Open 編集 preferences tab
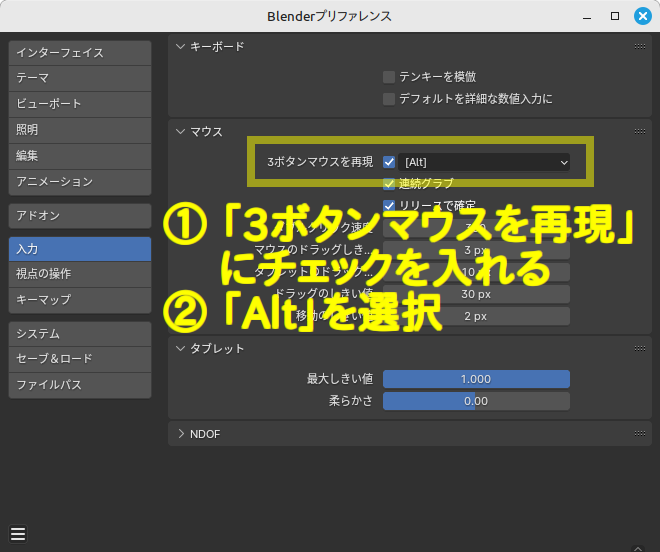 pyautogui.click(x=80, y=156)
